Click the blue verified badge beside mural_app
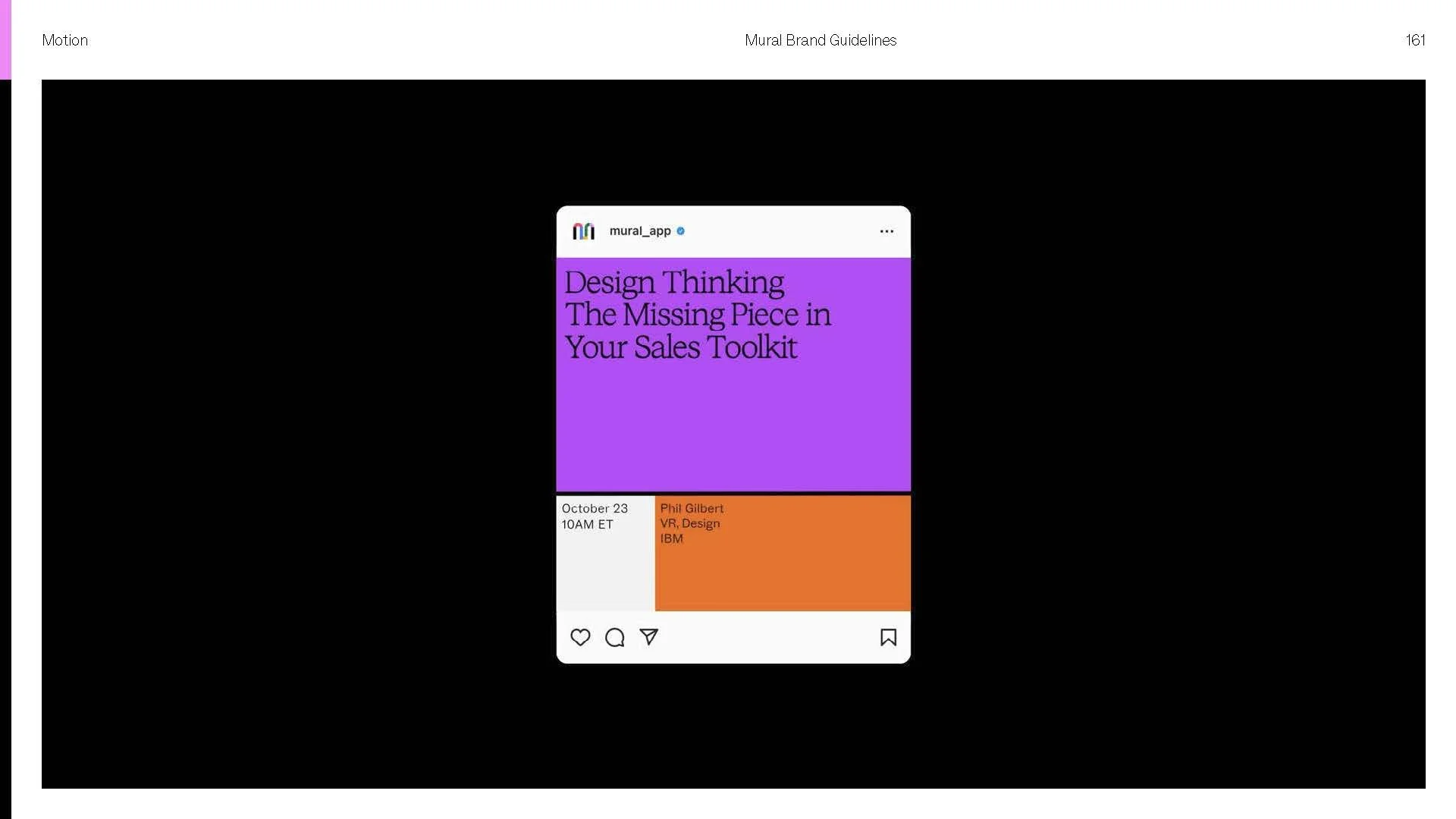 pos(680,231)
